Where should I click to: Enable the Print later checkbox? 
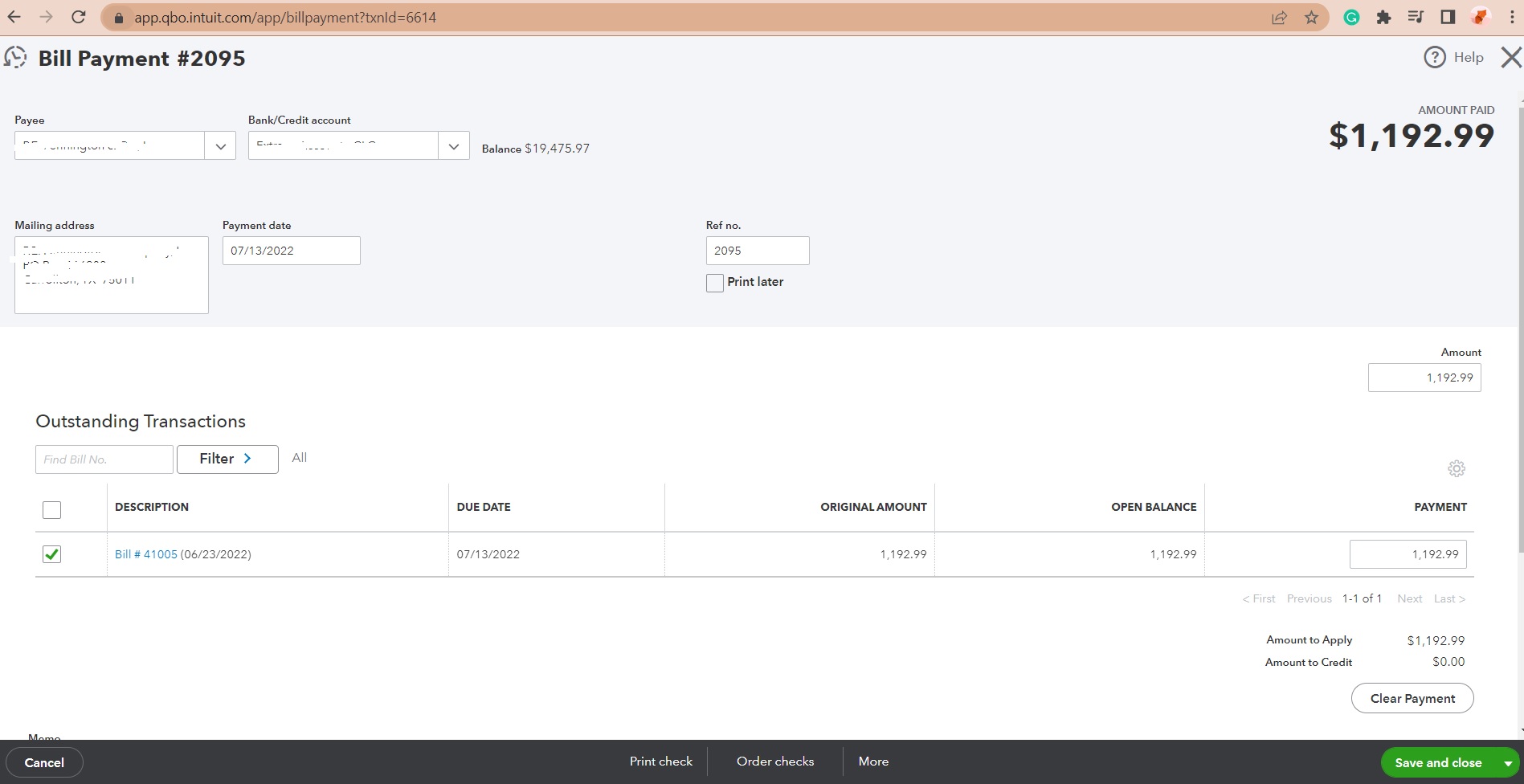(715, 283)
